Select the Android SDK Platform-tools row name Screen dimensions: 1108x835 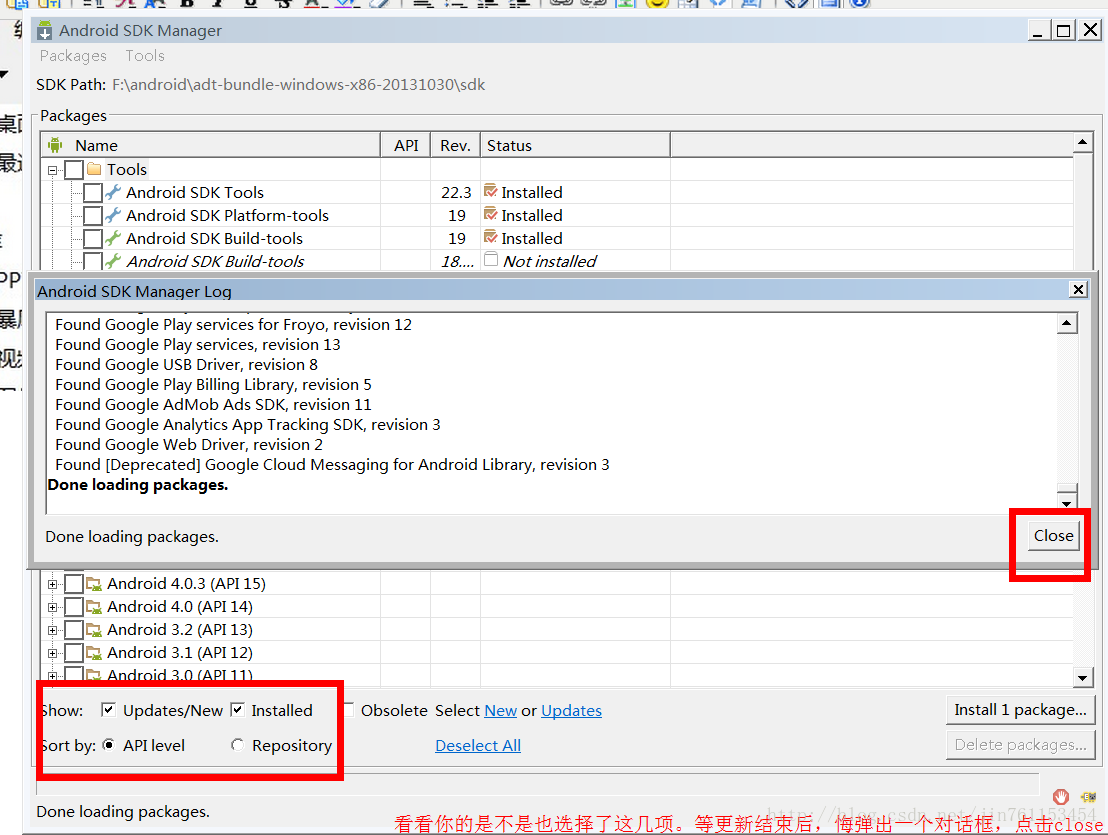(228, 215)
